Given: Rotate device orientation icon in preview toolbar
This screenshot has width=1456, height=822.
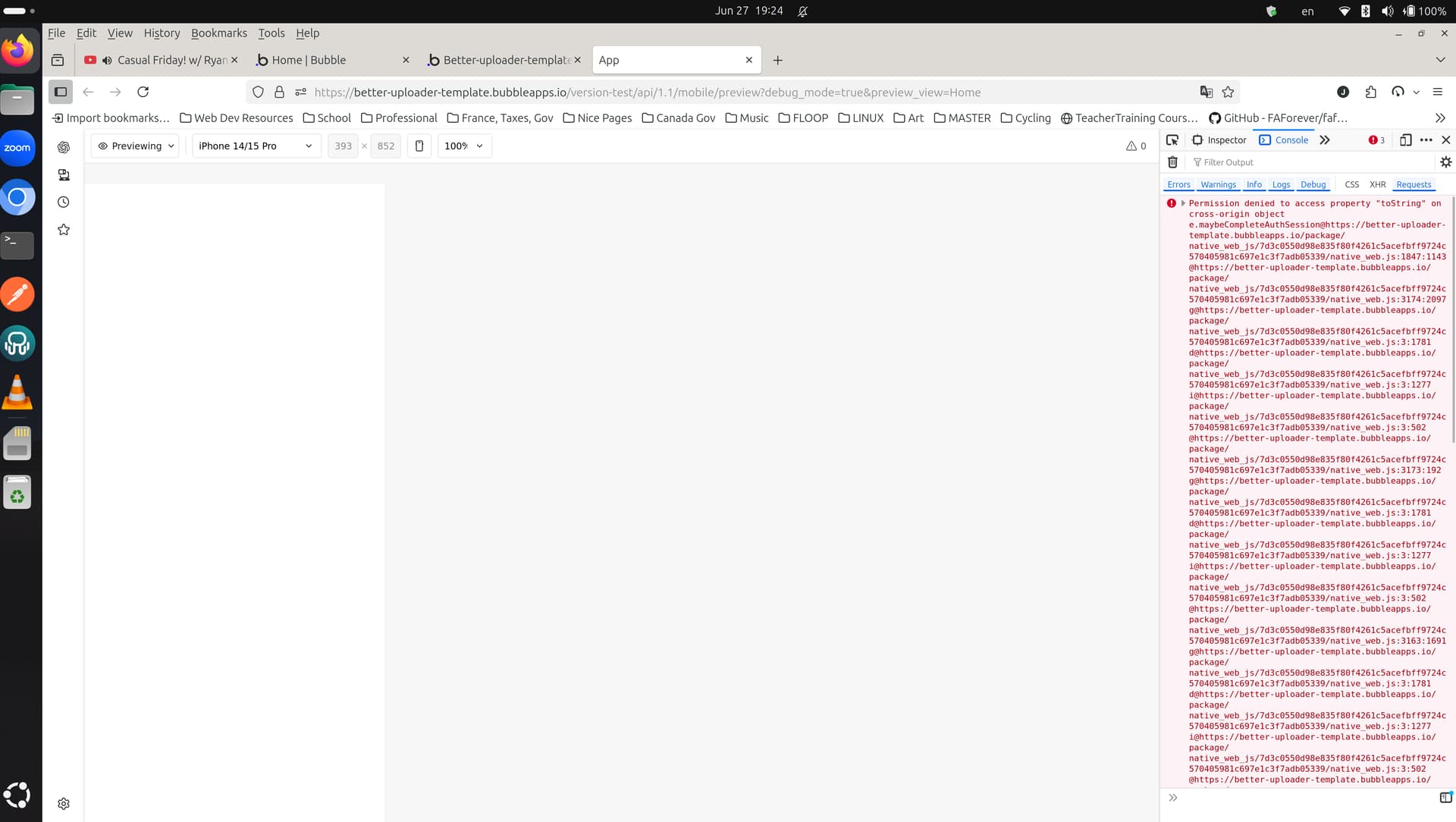Looking at the screenshot, I should [x=419, y=146].
